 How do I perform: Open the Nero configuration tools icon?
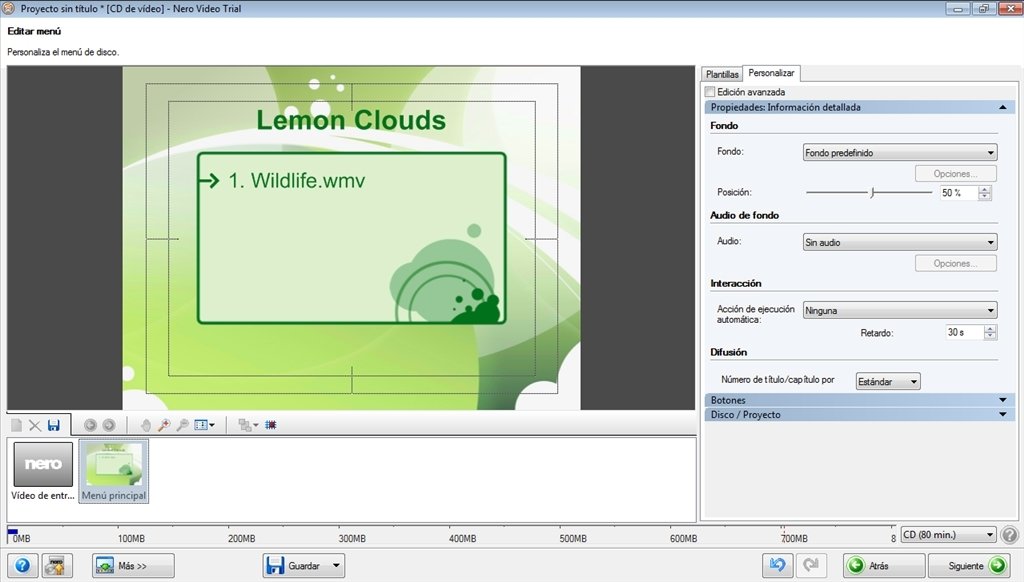[57, 566]
